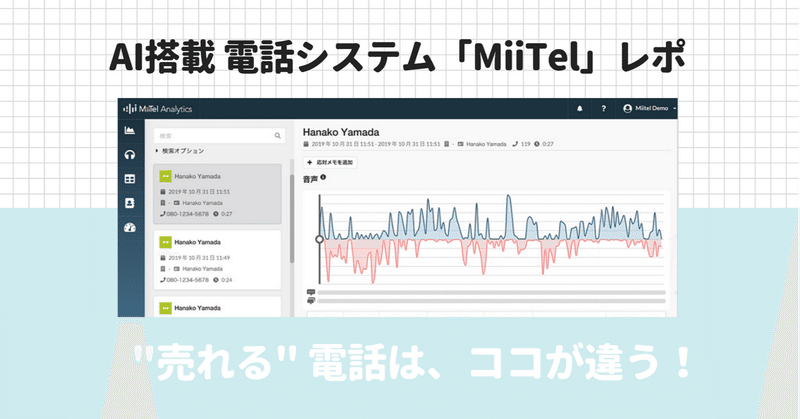Click 080-1234-5678 on the 11:49 card
This screenshot has height=419, width=800.
coord(187,280)
